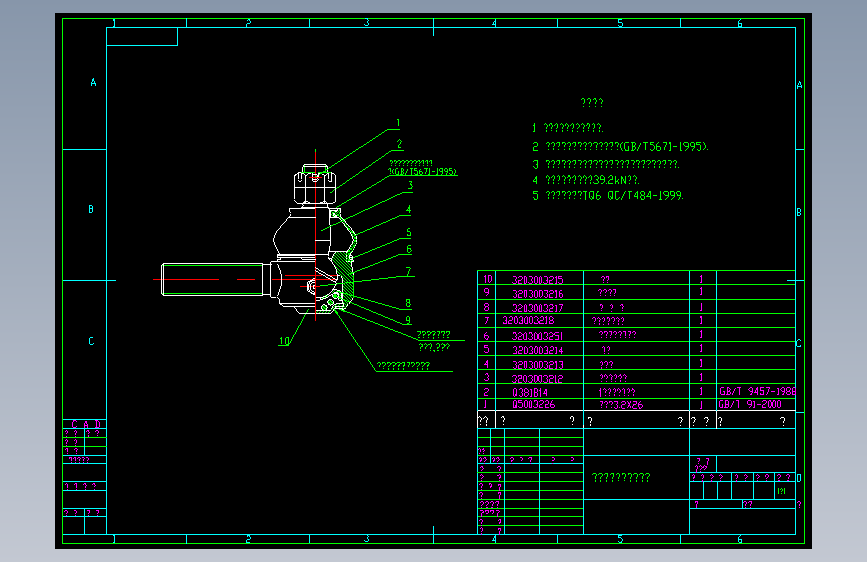Viewport: 867px width, 562px height.
Task: Click callout number 7 on the drawing
Action: (409, 271)
